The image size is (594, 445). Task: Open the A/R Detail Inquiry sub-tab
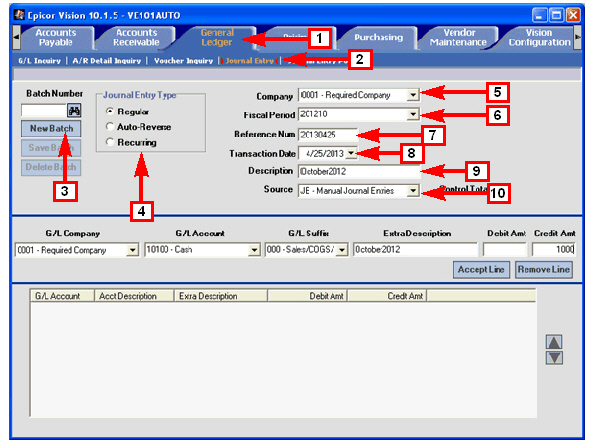tap(106, 61)
